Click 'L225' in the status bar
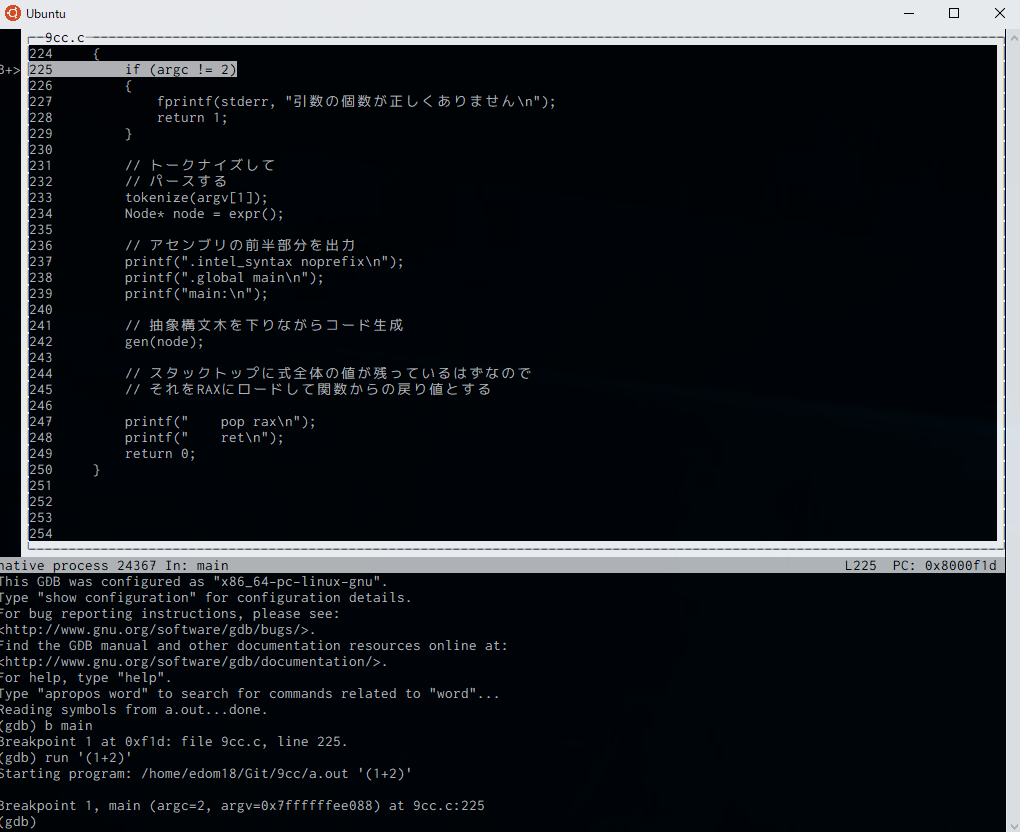The image size is (1020, 832). tap(860, 565)
